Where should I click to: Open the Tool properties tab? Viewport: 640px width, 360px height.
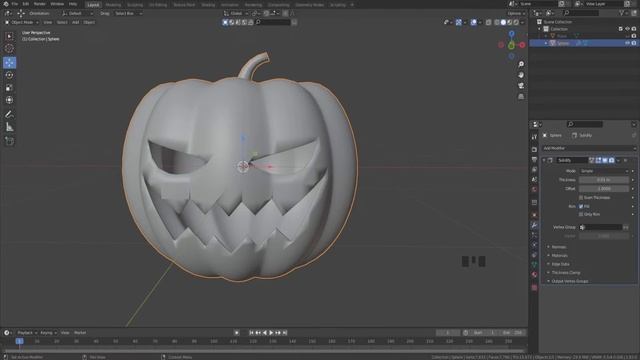pos(534,138)
